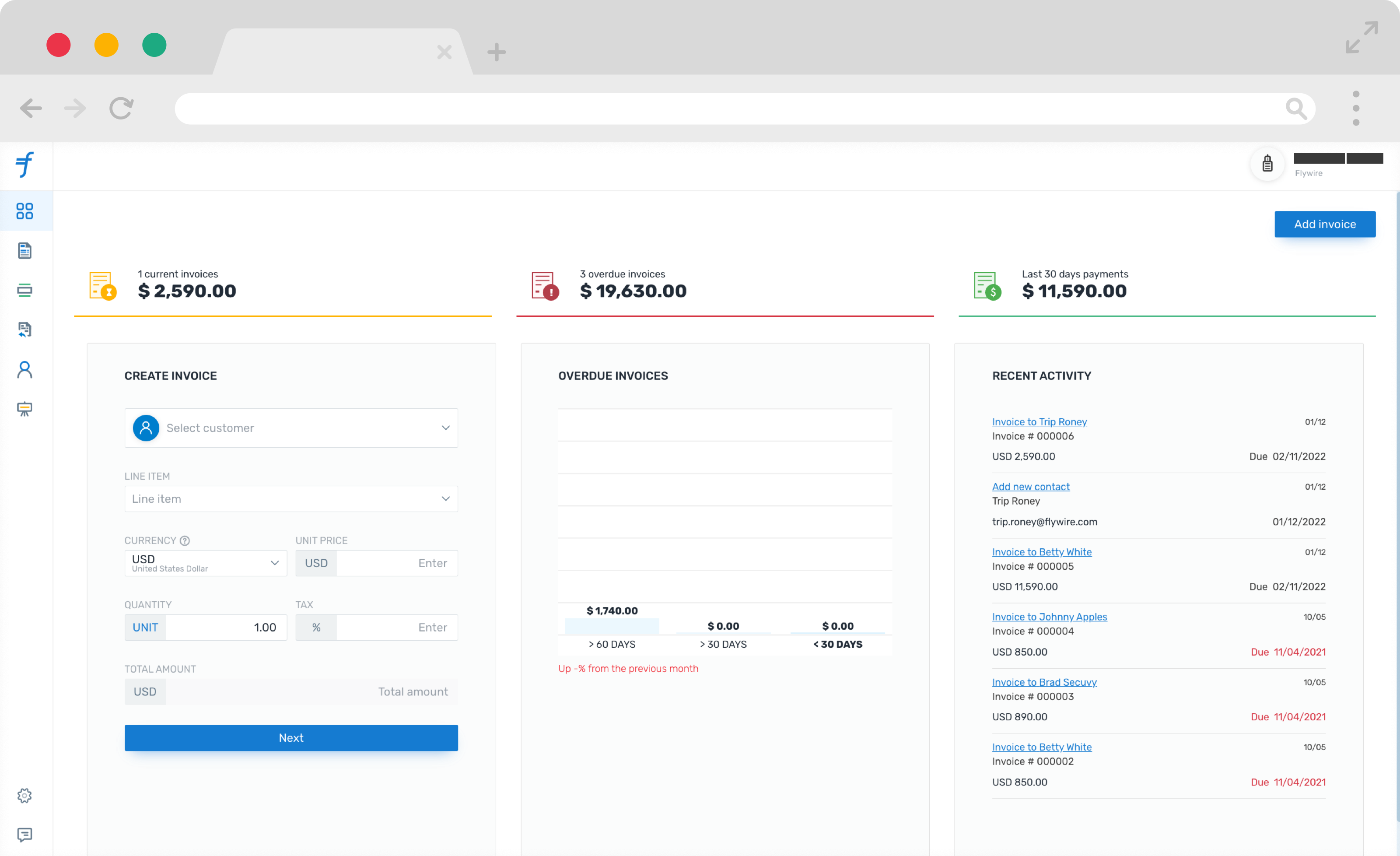Click the chat/message icon in sidebar
Viewport: 1400px width, 856px height.
point(25,835)
